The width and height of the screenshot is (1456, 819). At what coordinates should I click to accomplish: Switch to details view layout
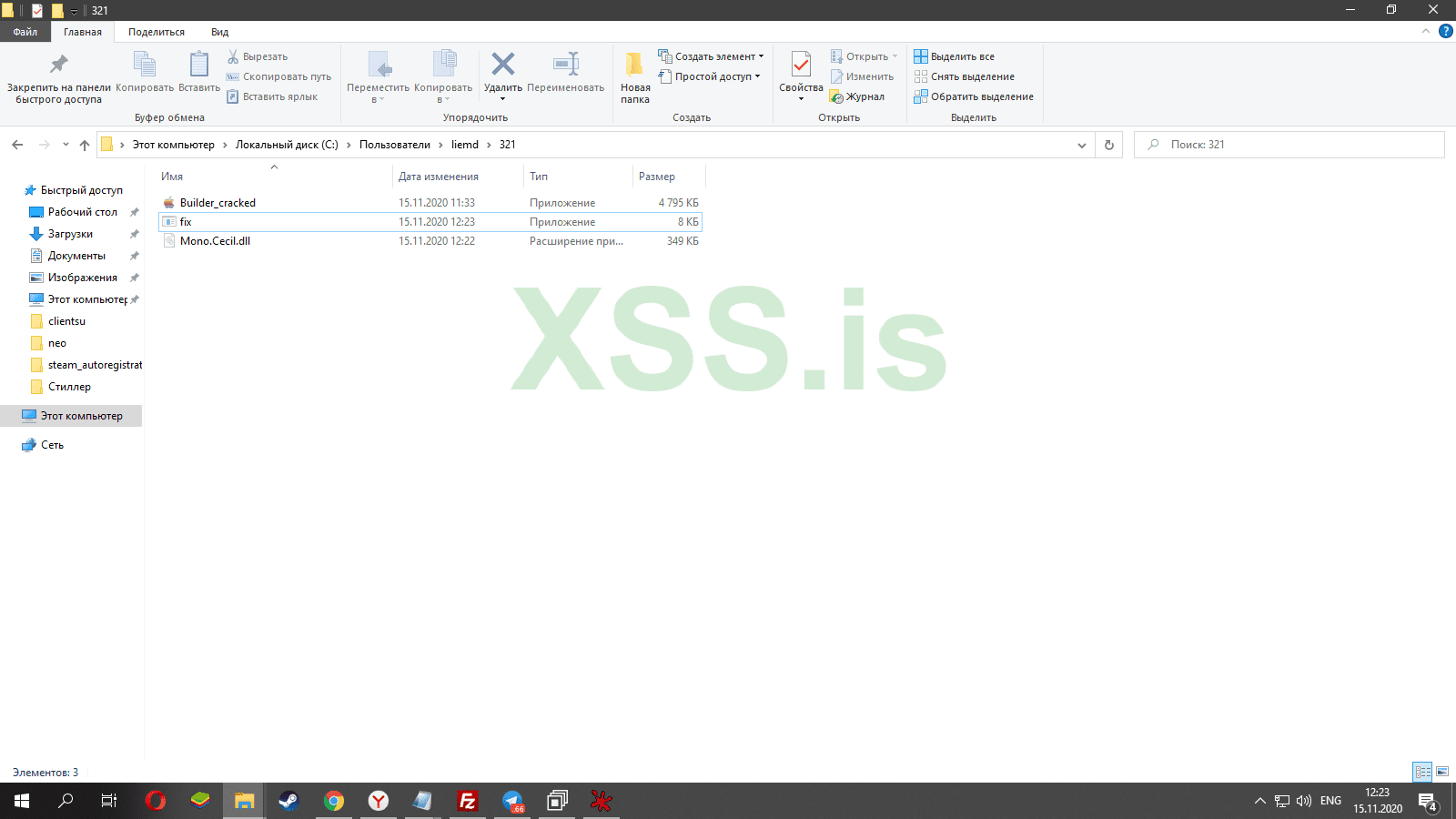coord(1422,772)
